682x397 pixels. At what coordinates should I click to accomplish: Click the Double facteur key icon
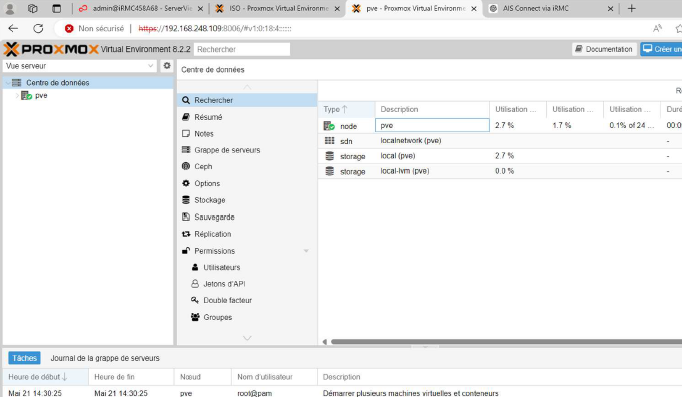pos(195,300)
